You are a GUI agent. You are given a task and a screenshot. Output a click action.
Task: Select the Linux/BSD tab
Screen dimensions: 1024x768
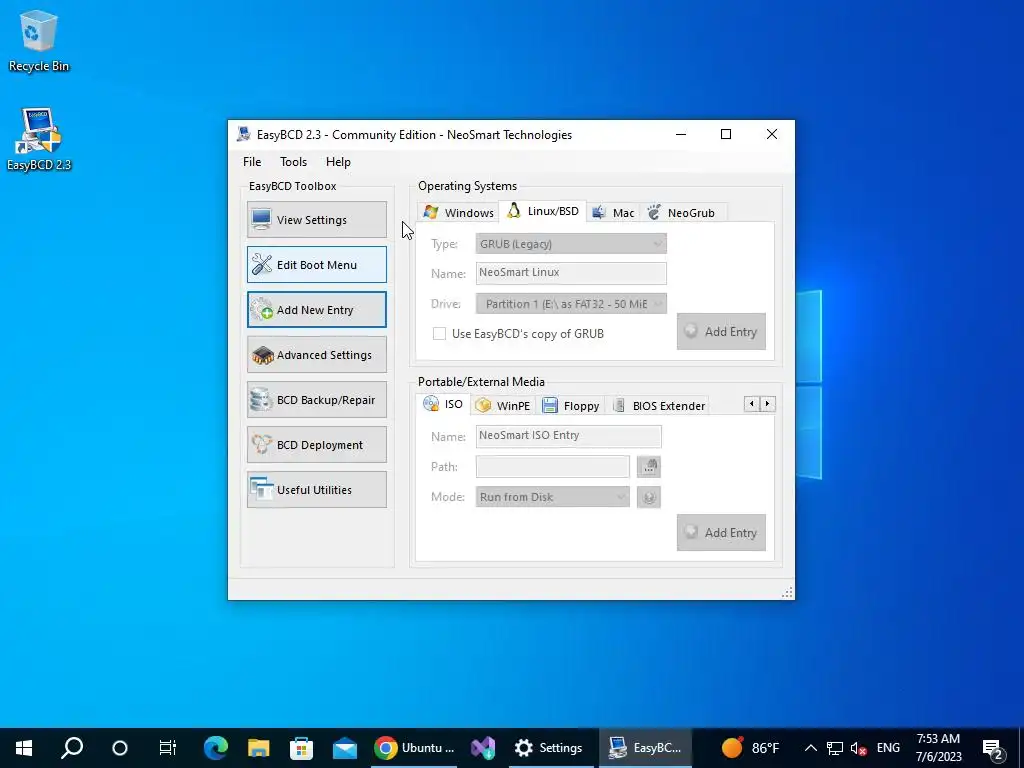pos(543,211)
